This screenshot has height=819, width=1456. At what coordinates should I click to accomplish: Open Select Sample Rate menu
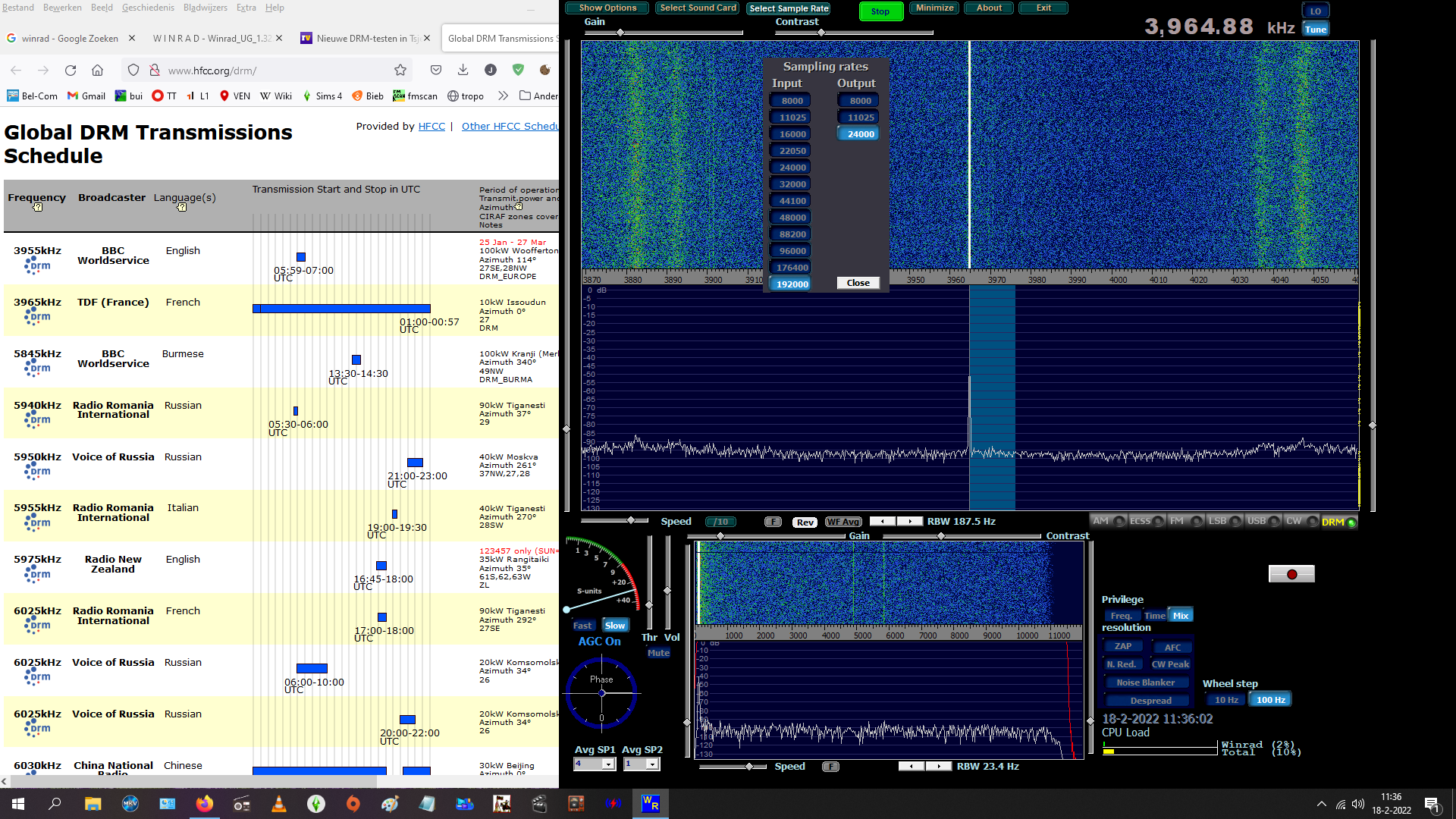coord(789,8)
